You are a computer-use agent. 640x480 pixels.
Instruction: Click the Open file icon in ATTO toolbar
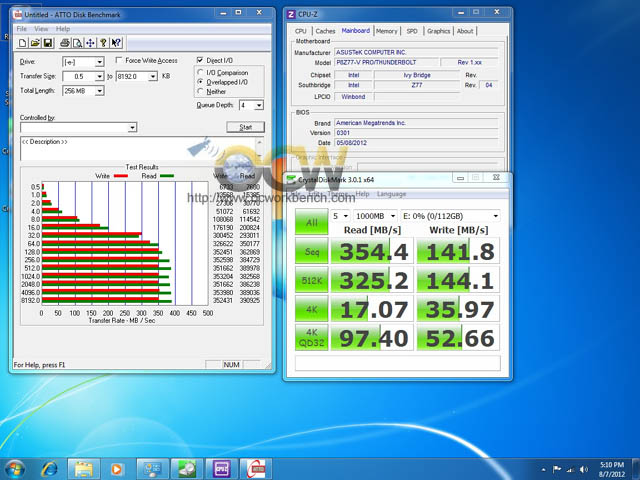(36, 43)
